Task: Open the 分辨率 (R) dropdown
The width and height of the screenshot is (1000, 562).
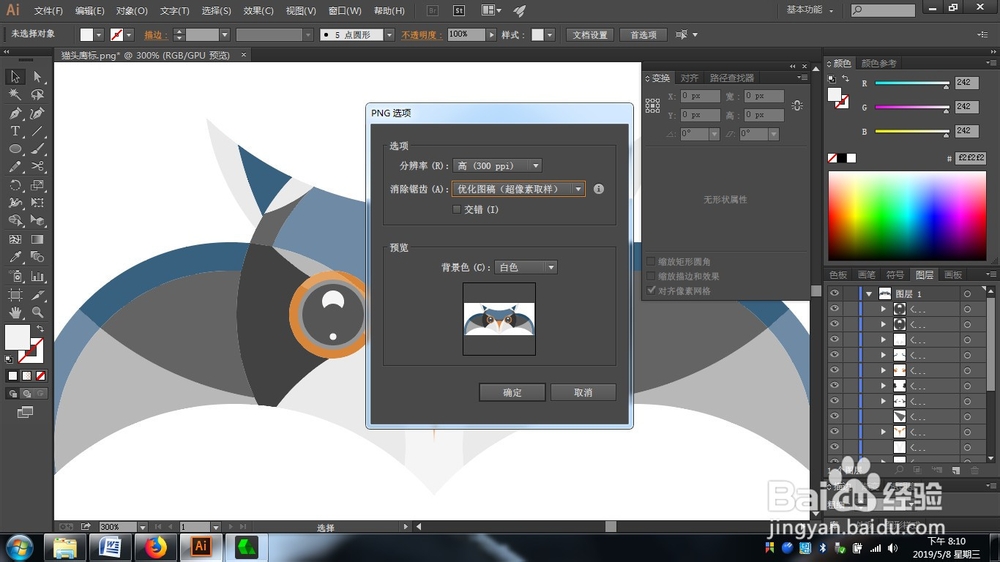Action: click(497, 166)
